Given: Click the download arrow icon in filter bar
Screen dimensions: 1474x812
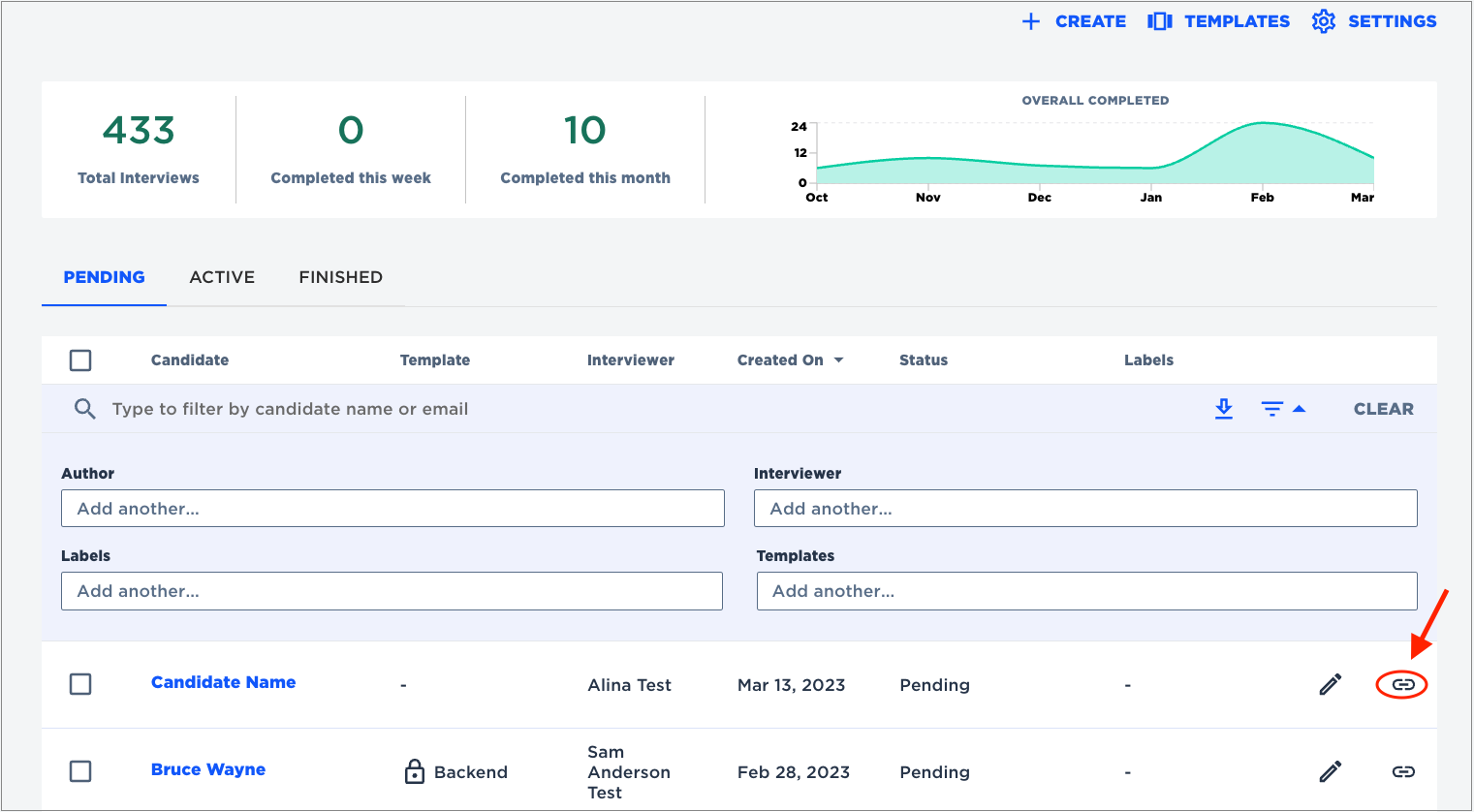Looking at the screenshot, I should (x=1224, y=409).
